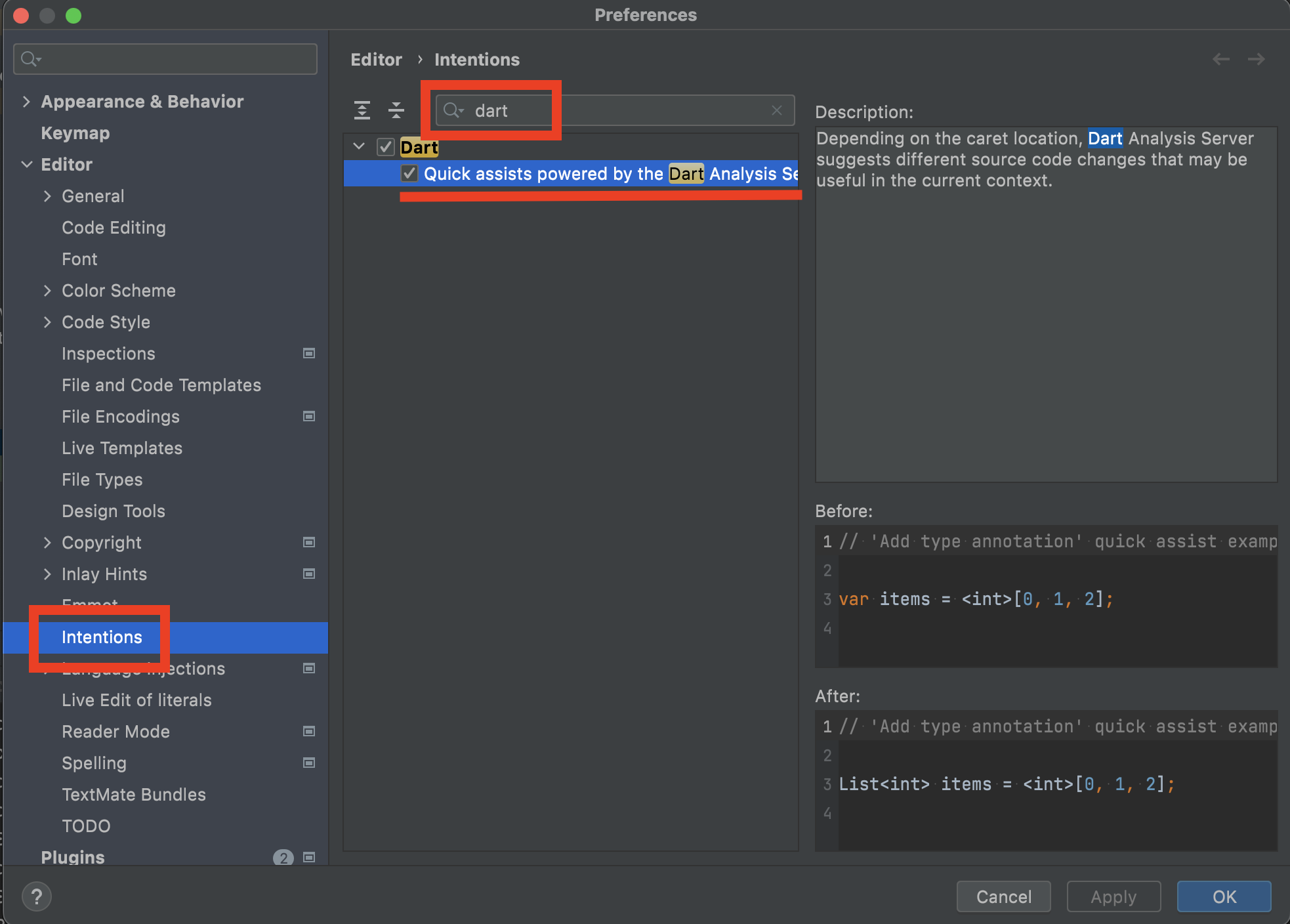Collapse the Dart intentions tree node

tap(359, 146)
